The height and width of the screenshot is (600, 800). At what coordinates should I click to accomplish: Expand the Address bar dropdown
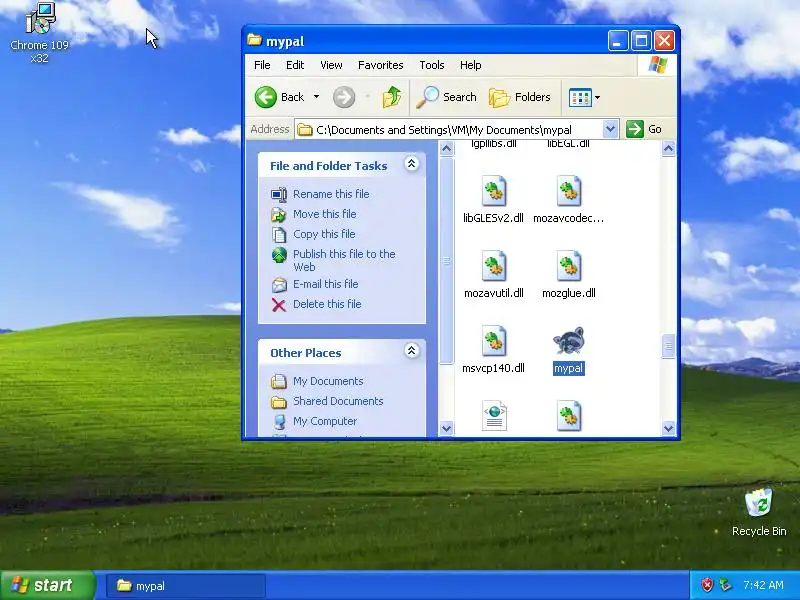610,129
